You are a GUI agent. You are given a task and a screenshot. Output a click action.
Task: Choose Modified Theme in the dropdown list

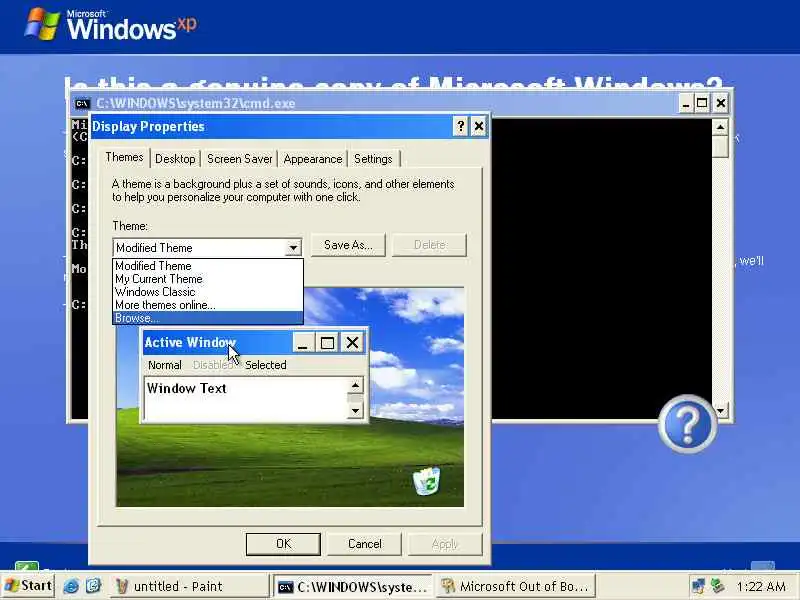point(208,266)
